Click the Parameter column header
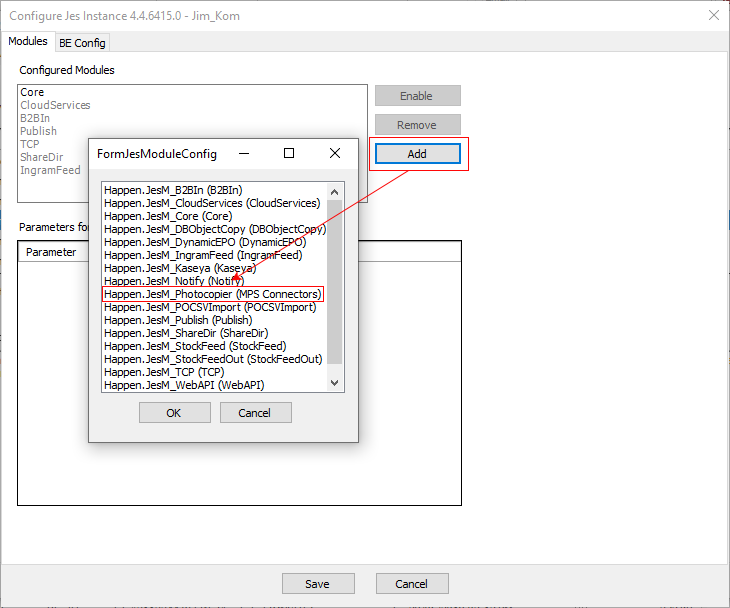The width and height of the screenshot is (730, 608). [x=51, y=252]
